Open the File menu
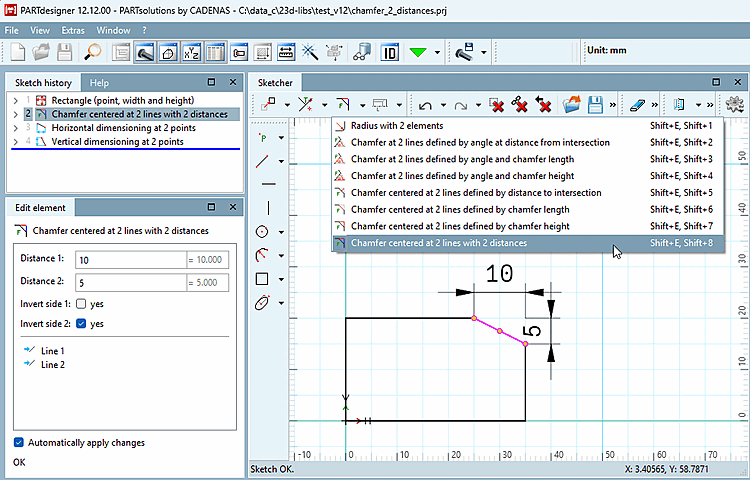750x480 pixels. pos(11,30)
